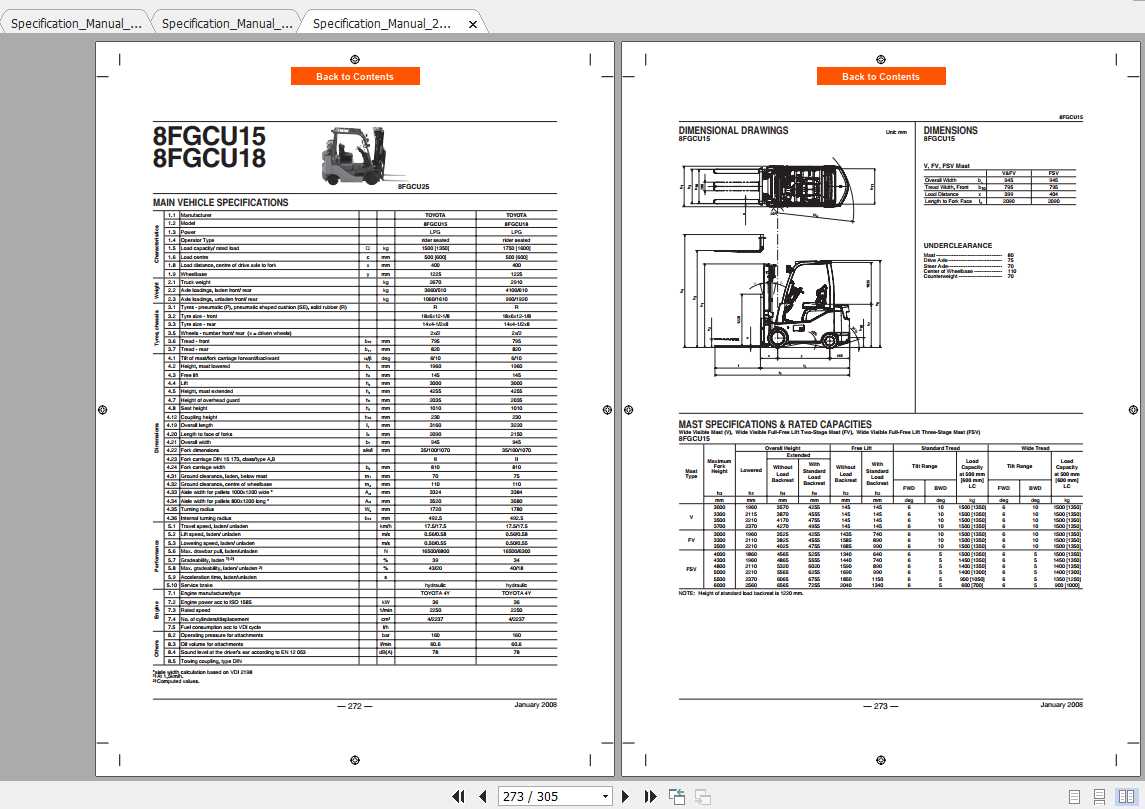The image size is (1145, 809).
Task: Jump to the last page of the document
Action: click(653, 796)
